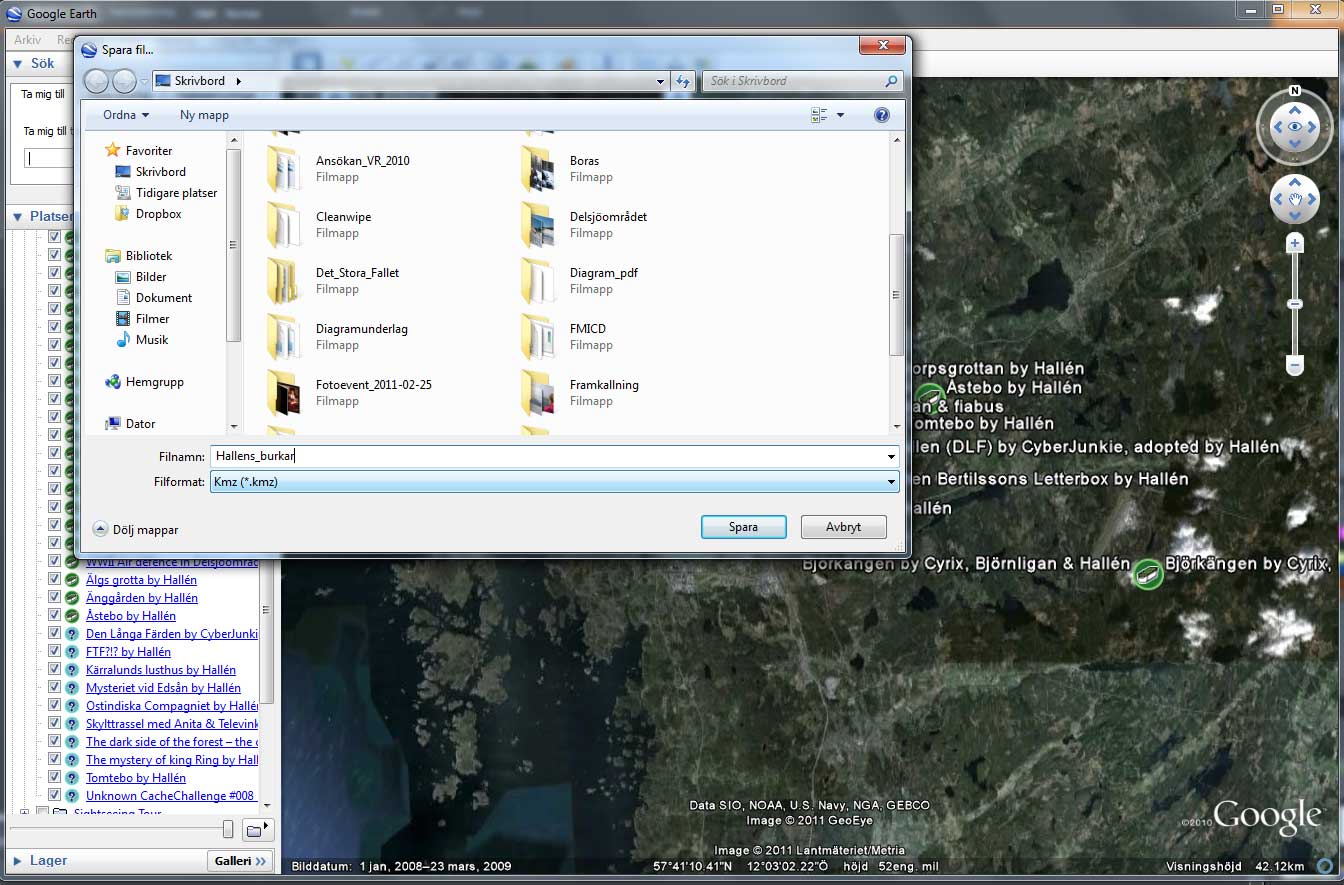Click the north N compass indicator
1344x885 pixels.
pyautogui.click(x=1295, y=90)
